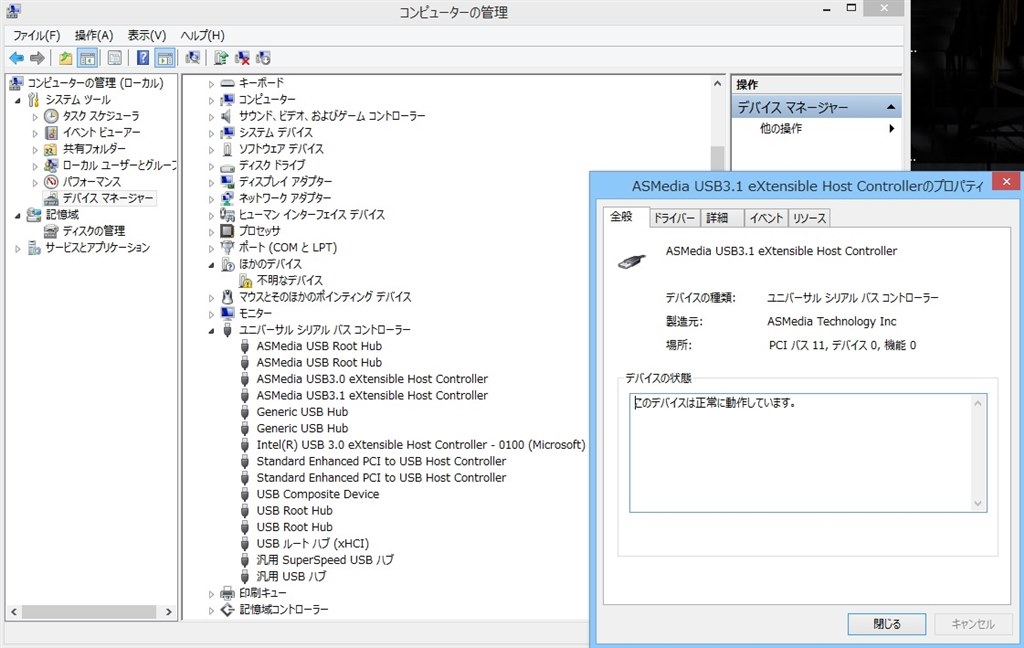Expand Storage controllers (記憶域コントローラー) category
The image size is (1024, 648).
pyautogui.click(x=211, y=610)
